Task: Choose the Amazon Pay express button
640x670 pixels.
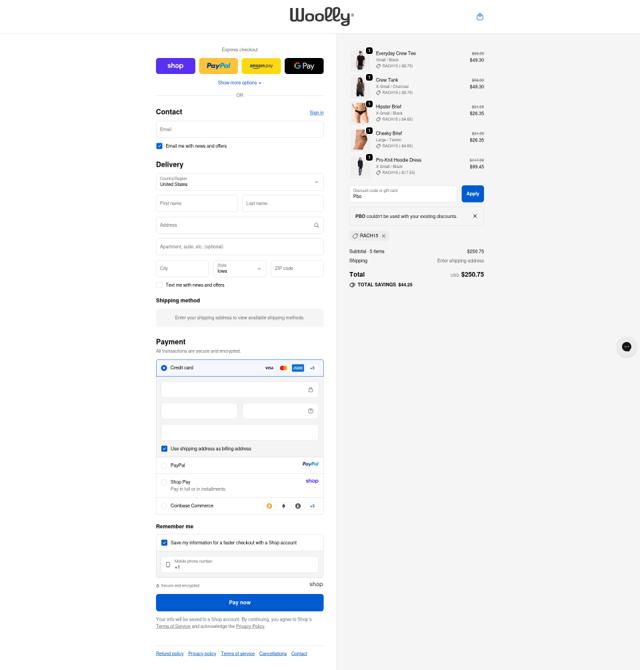Action: (x=261, y=66)
